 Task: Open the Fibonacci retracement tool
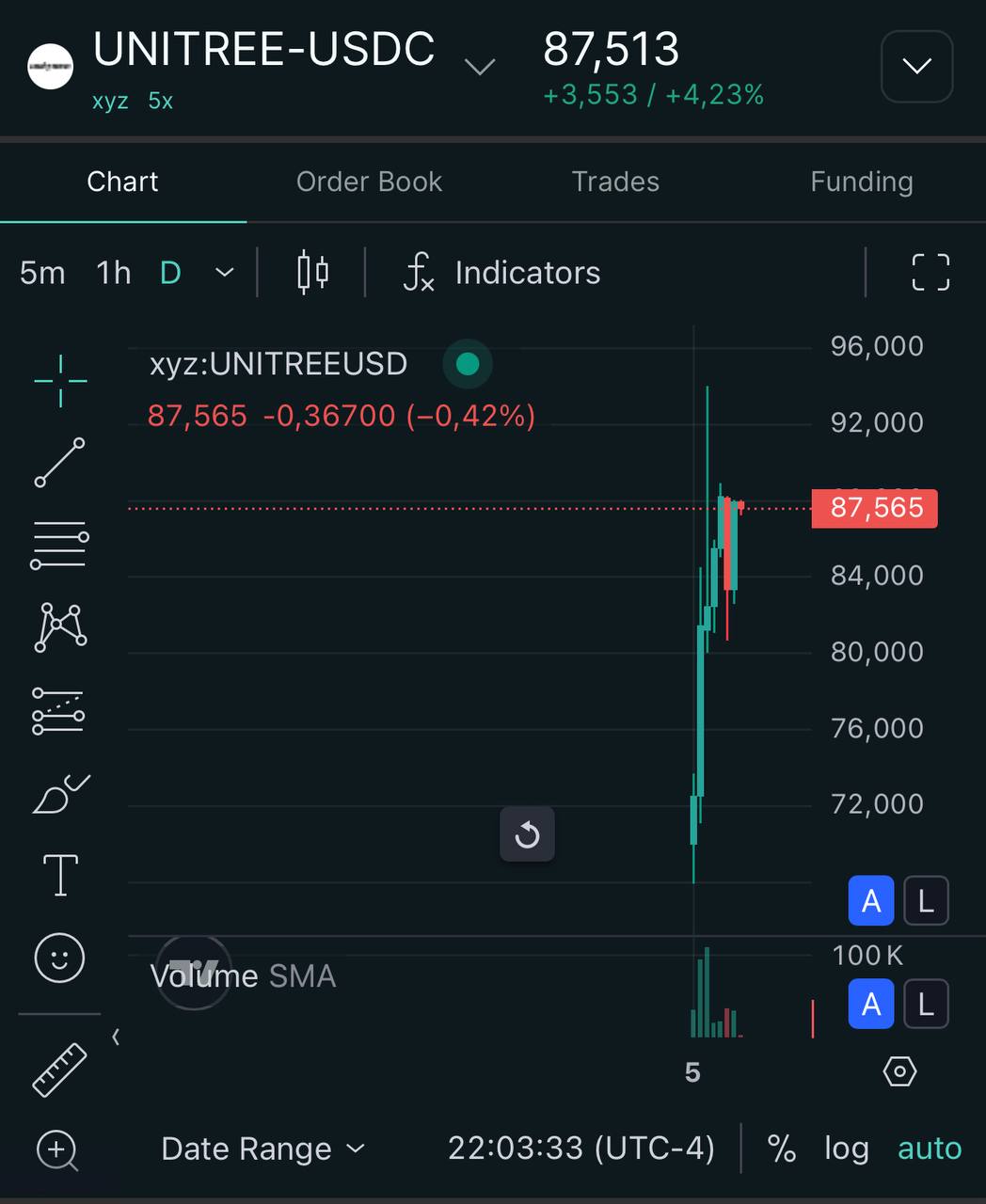click(60, 545)
